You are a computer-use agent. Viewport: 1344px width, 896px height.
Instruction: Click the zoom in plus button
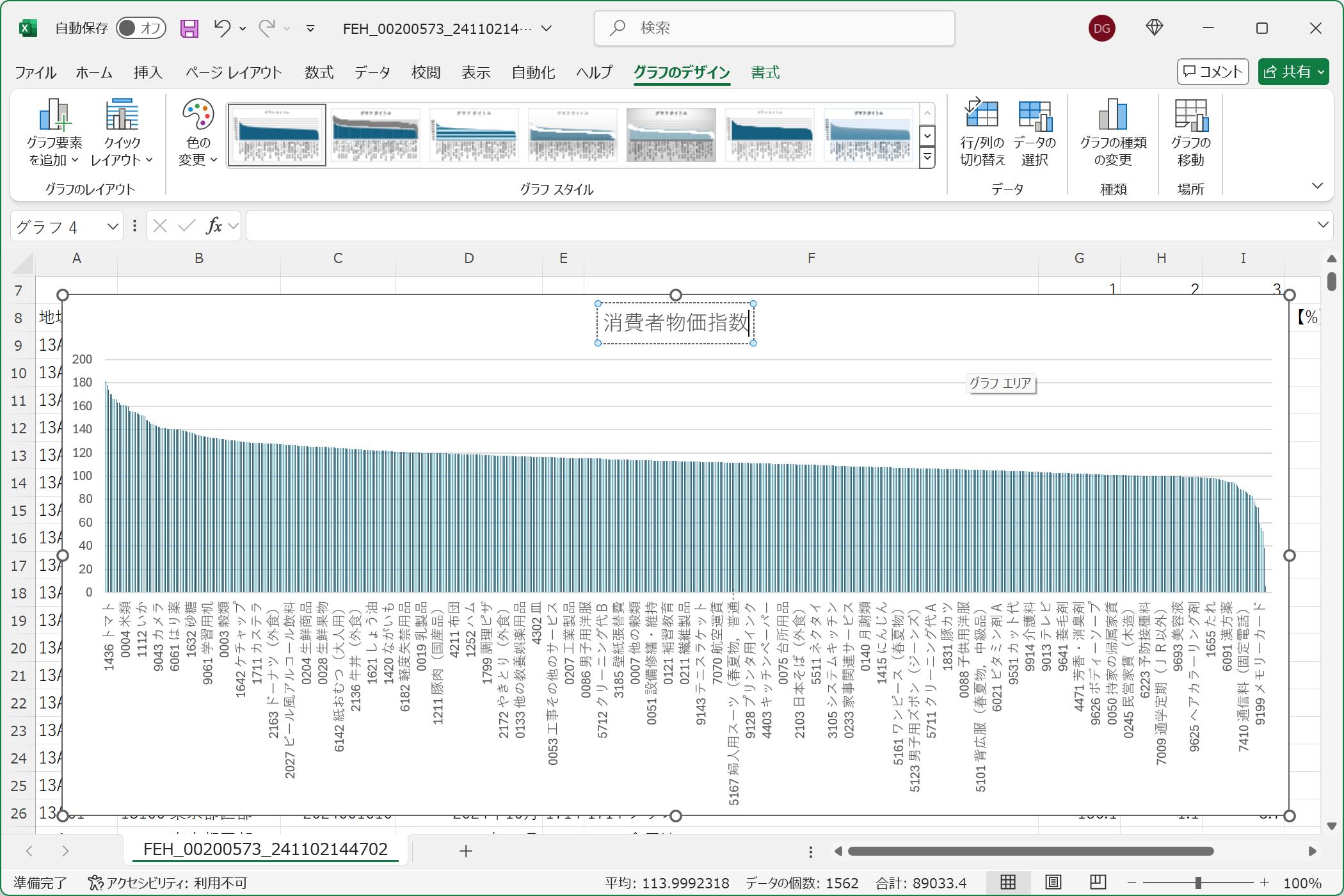click(x=1264, y=883)
